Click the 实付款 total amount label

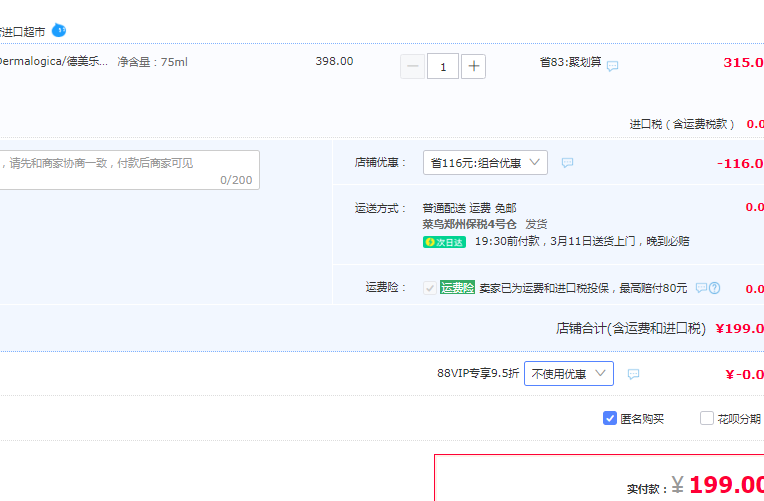[x=647, y=489]
